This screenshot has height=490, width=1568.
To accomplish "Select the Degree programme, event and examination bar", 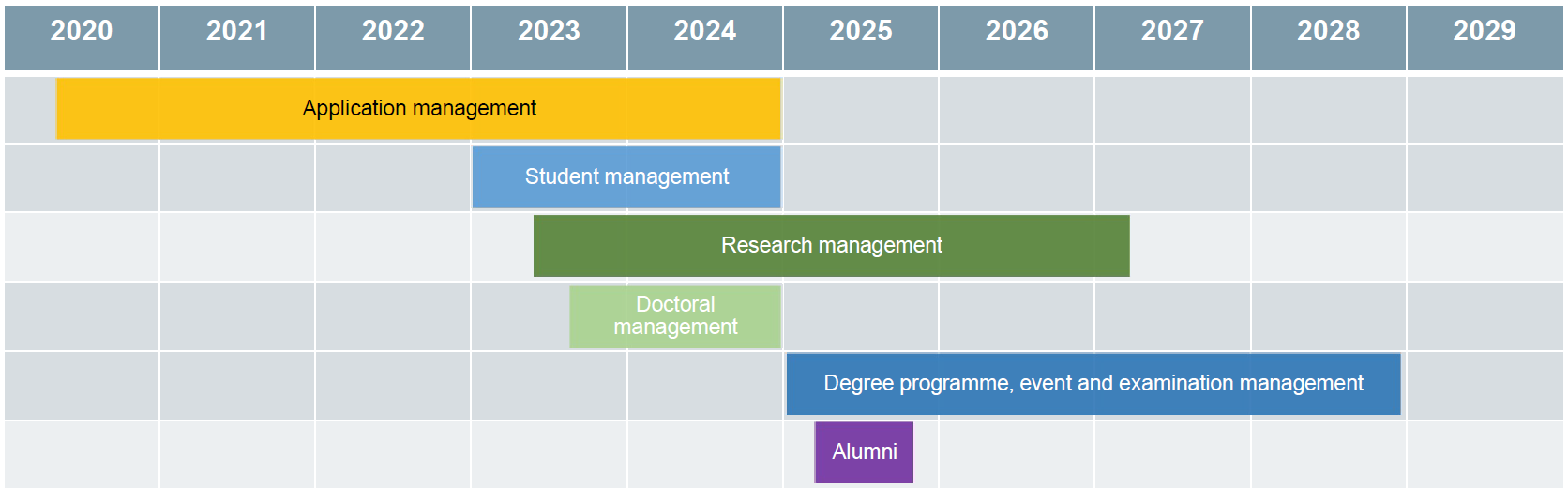I will point(1093,384).
